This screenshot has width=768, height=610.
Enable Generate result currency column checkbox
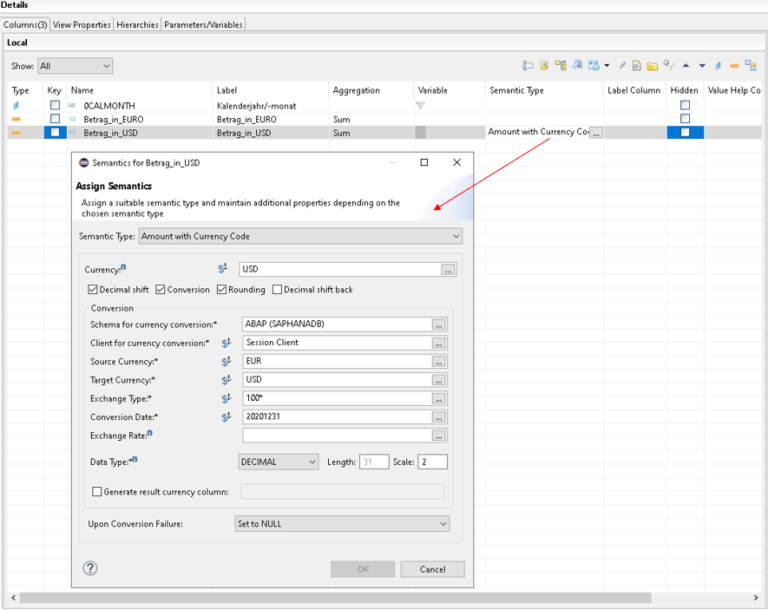97,491
